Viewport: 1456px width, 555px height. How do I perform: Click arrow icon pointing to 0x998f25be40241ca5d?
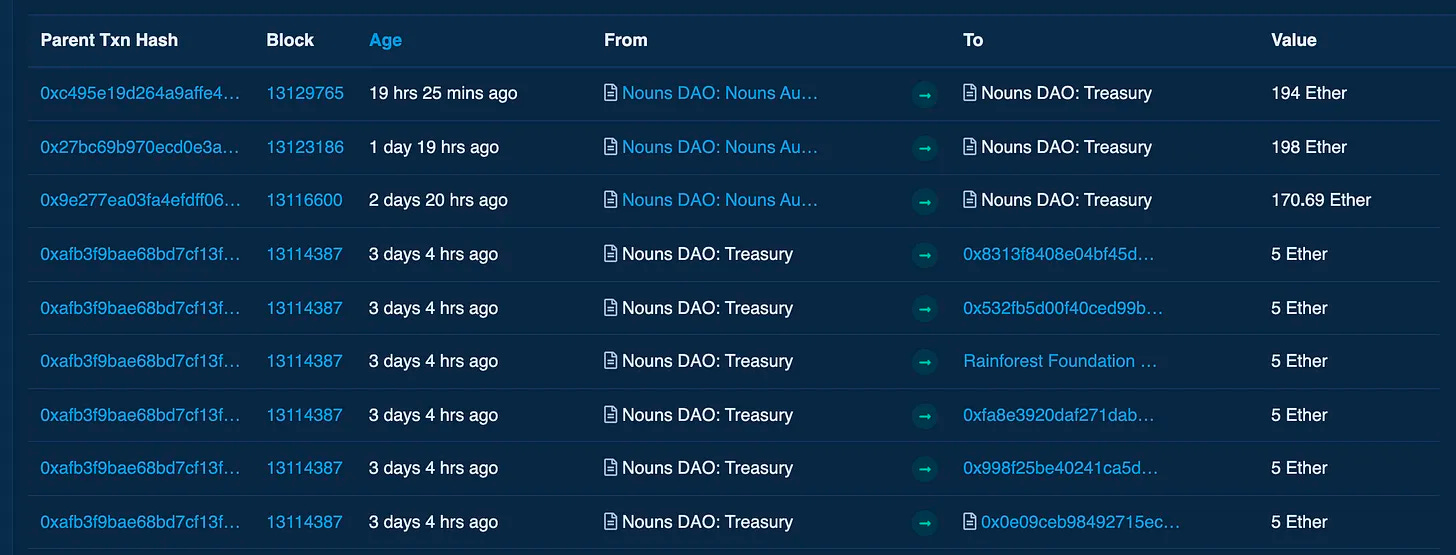click(x=925, y=469)
